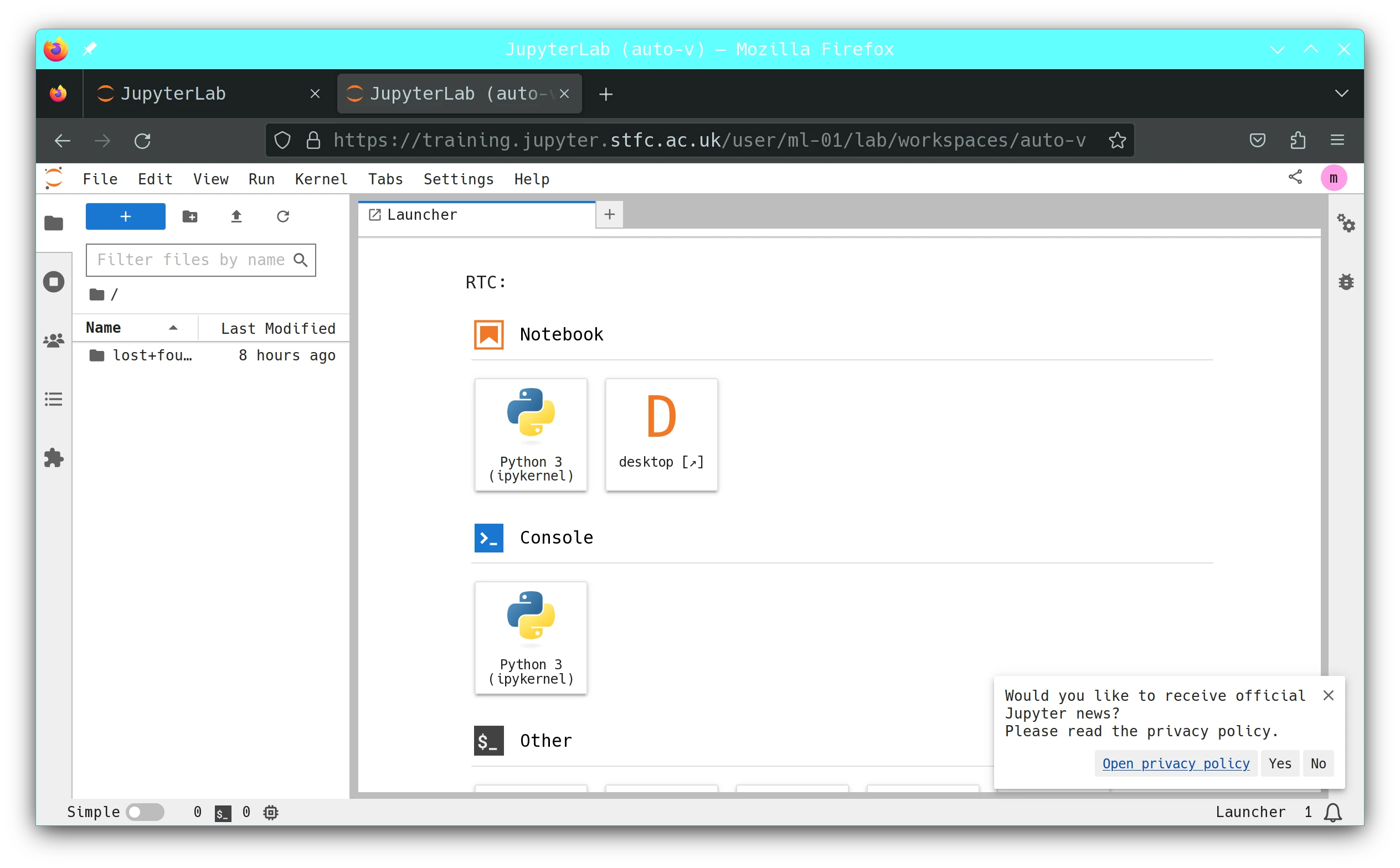
Task: Open Firefox list all tabs chevron
Action: click(x=1341, y=94)
